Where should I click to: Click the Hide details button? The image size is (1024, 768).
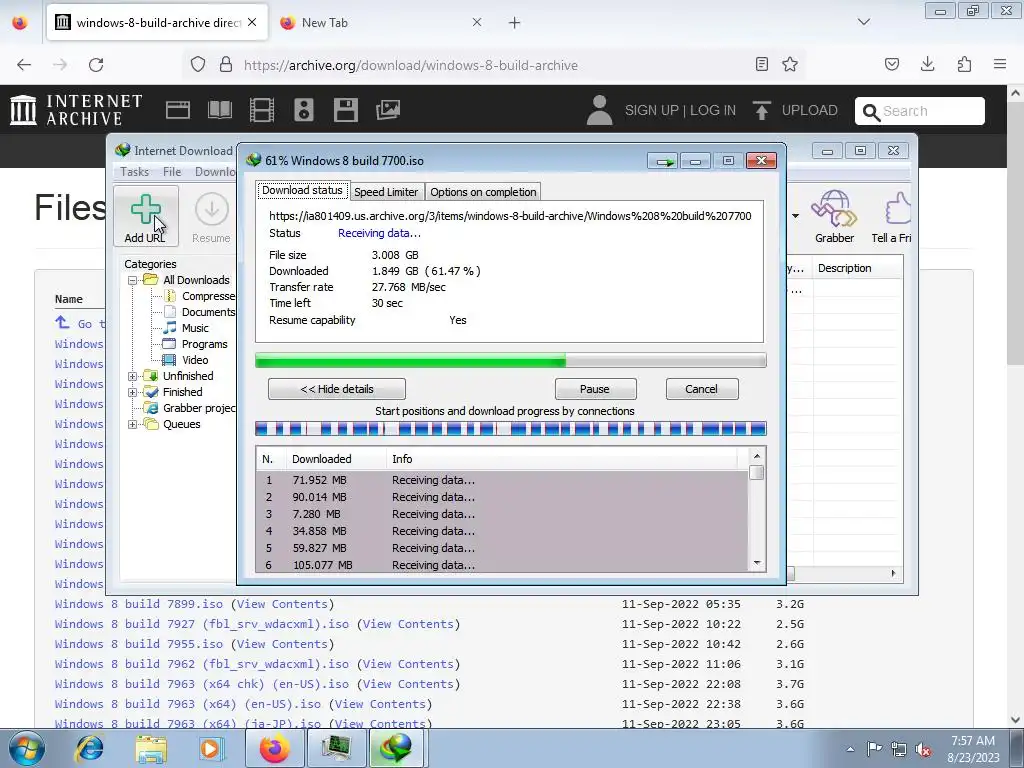click(337, 389)
